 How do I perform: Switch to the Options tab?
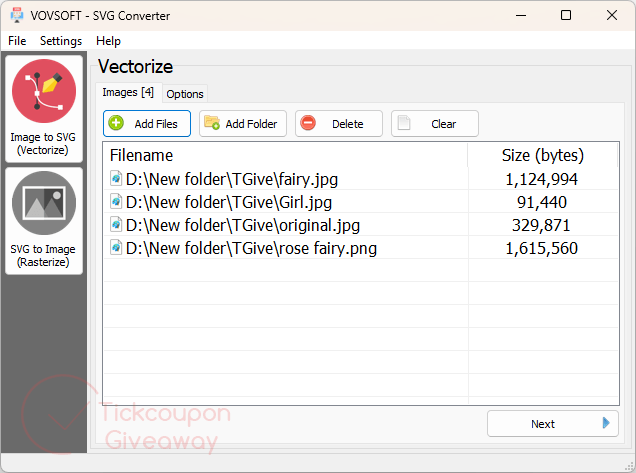click(185, 94)
